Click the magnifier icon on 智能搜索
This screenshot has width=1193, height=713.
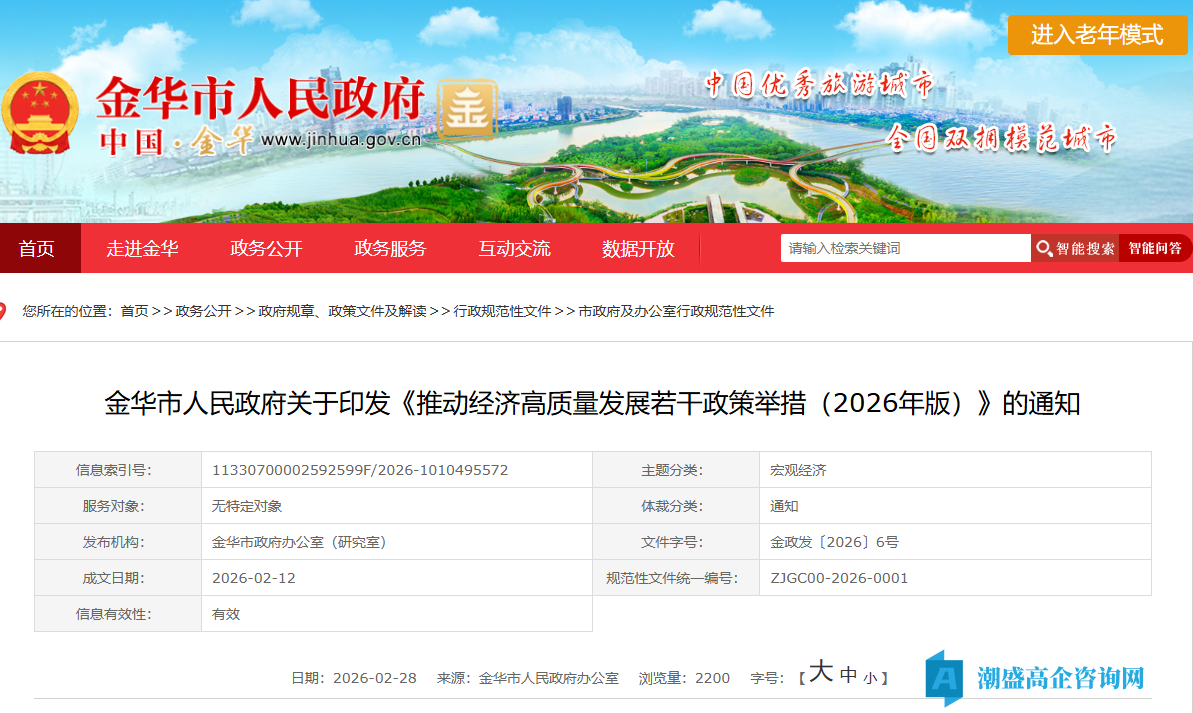pyautogui.click(x=1043, y=248)
